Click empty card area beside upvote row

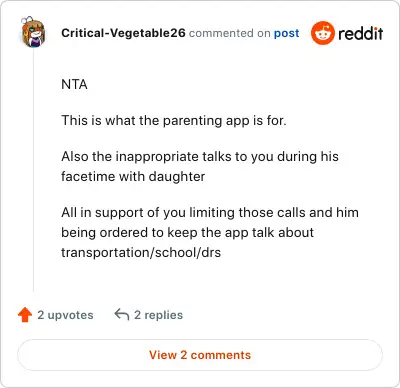pos(283,315)
